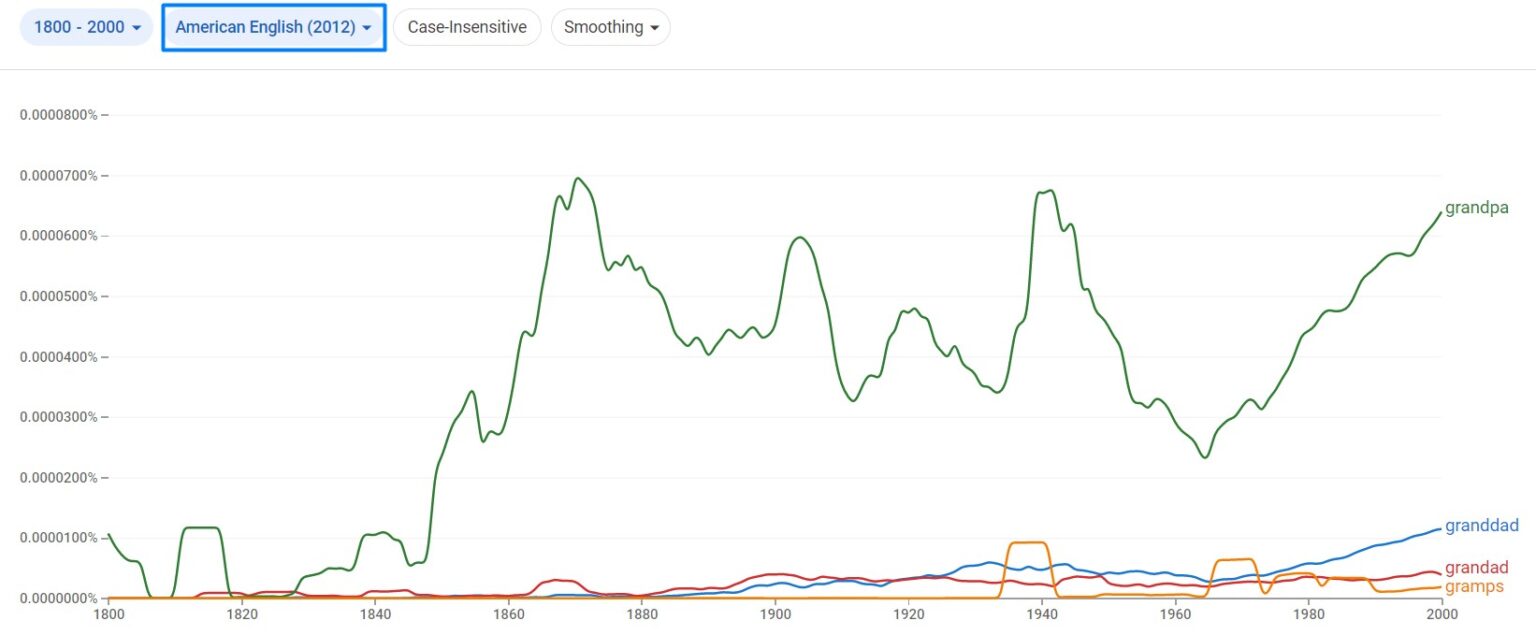
Task: Click the 2000 x-axis year label
Action: tap(1441, 613)
